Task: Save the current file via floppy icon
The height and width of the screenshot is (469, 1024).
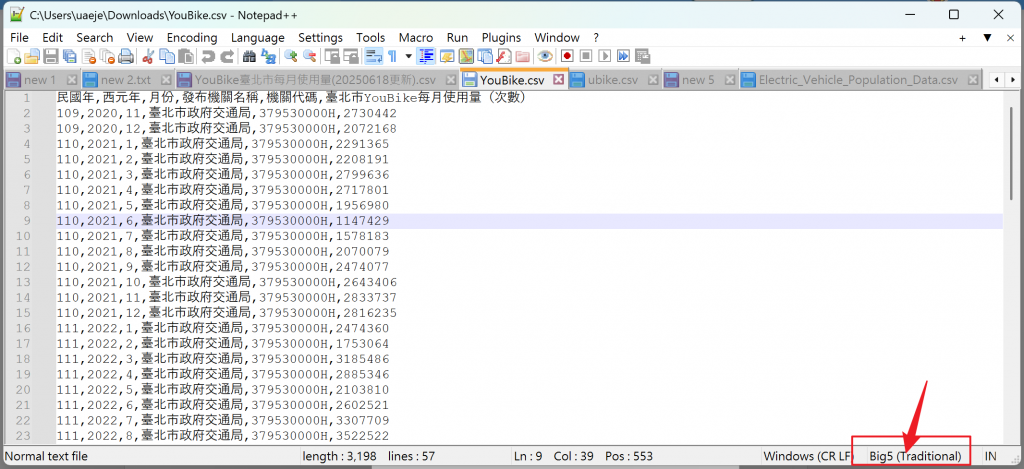Action: click(x=51, y=56)
